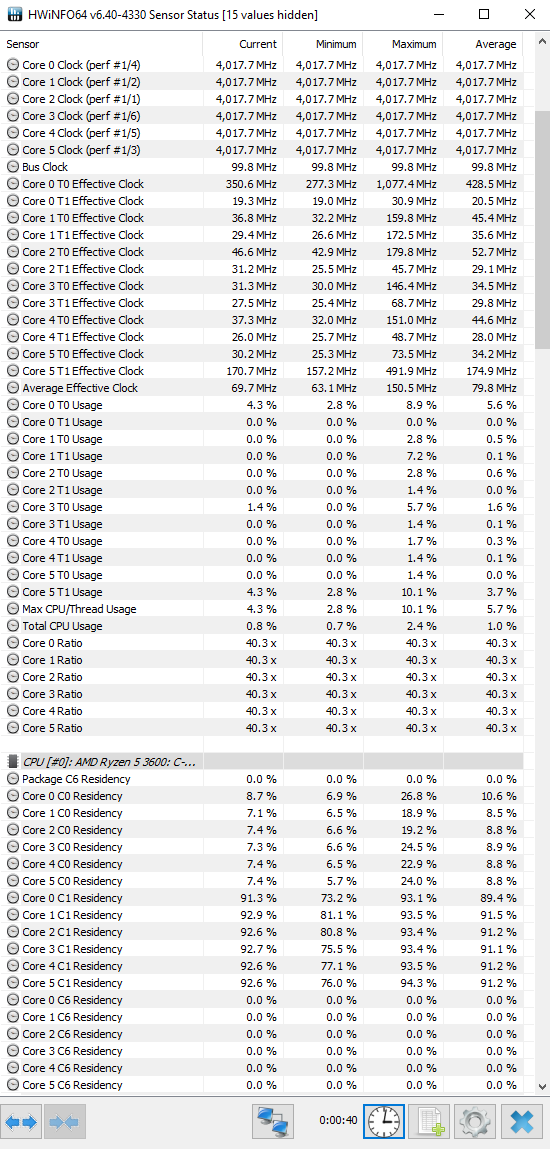Reset the clock timer icon
550x1149 pixels.
384,1120
